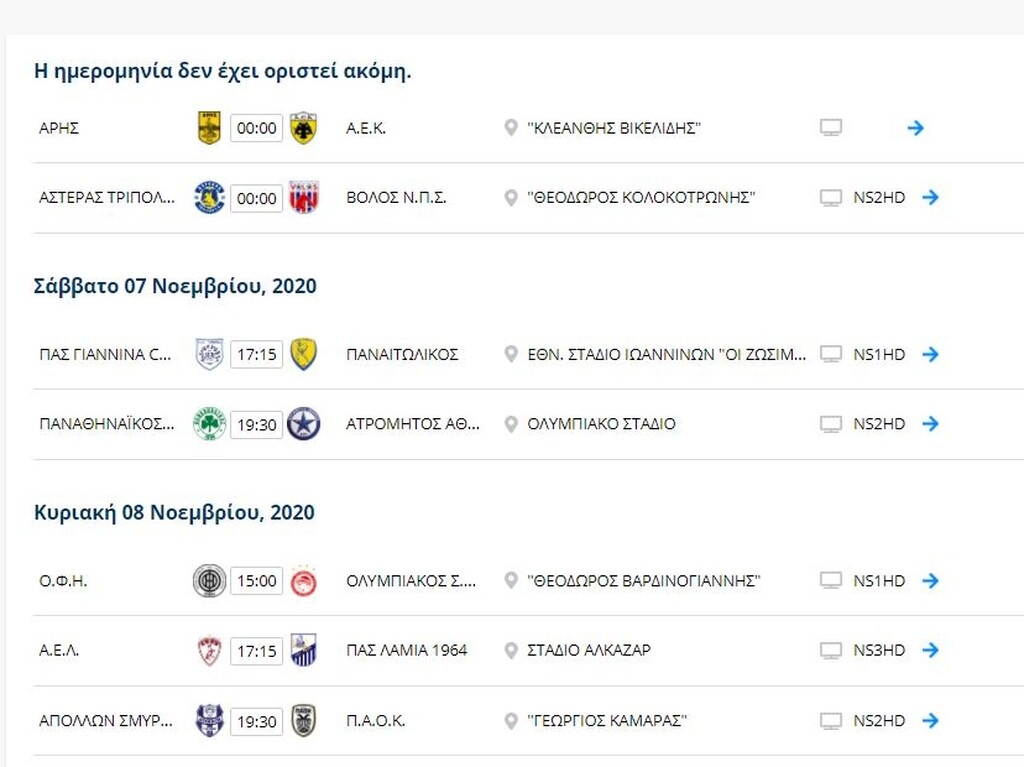1024x767 pixels.
Task: Click the Volos club crest icon
Action: [303, 197]
